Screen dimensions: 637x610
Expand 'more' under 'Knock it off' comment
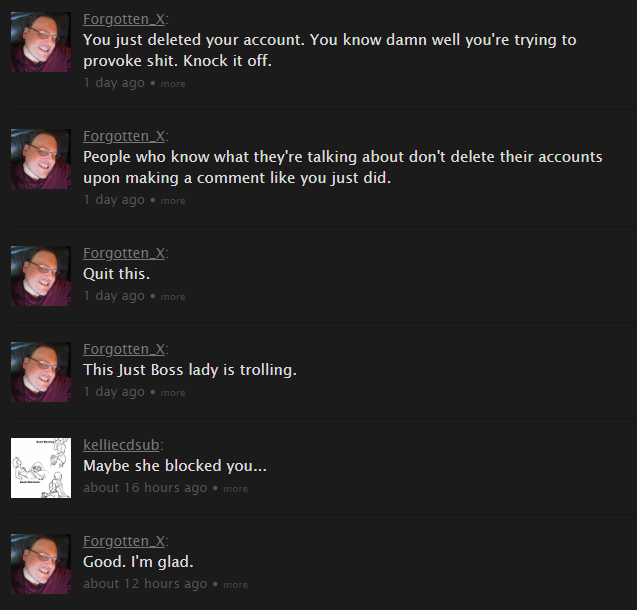173,84
